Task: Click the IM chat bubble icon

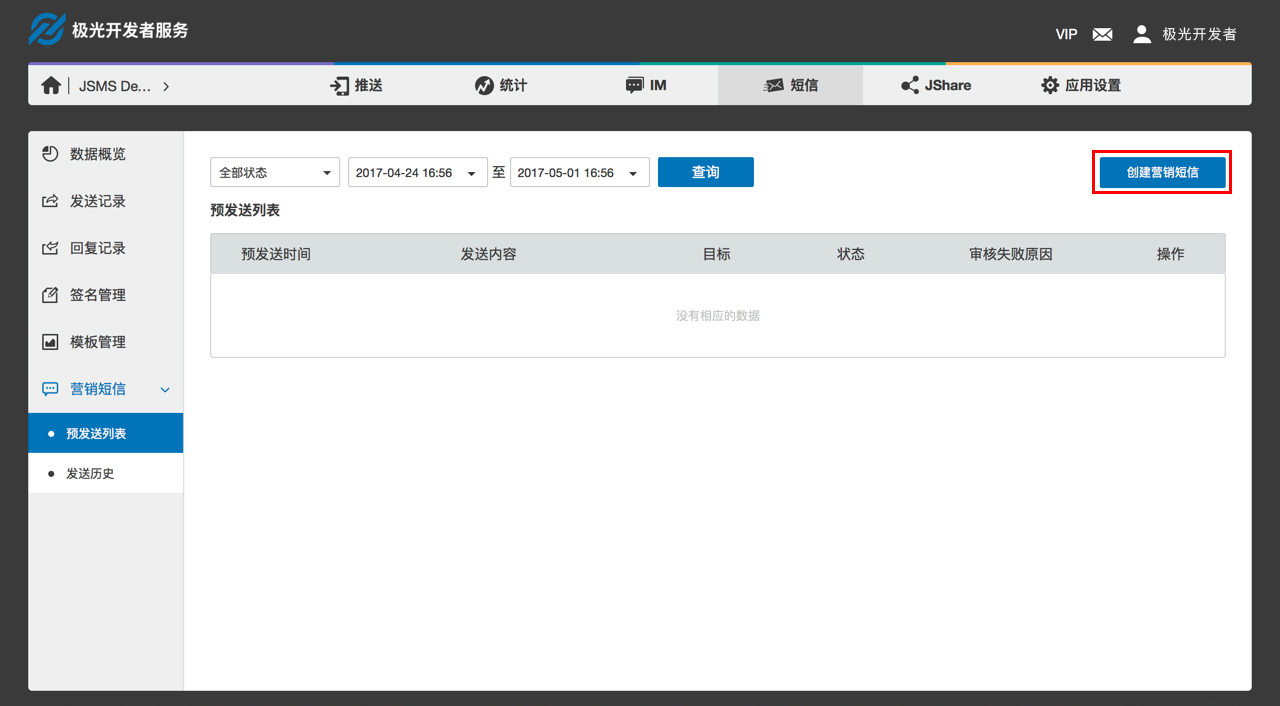Action: (x=634, y=86)
